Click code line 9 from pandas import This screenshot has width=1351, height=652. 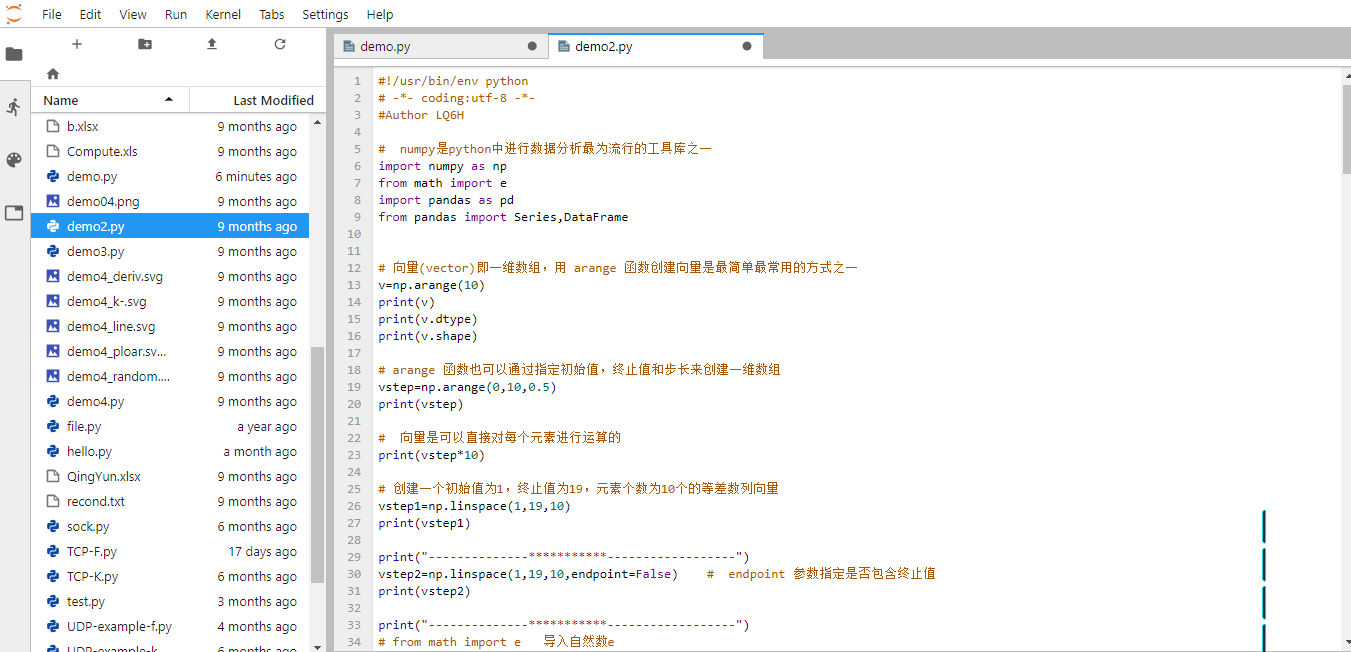coord(503,217)
